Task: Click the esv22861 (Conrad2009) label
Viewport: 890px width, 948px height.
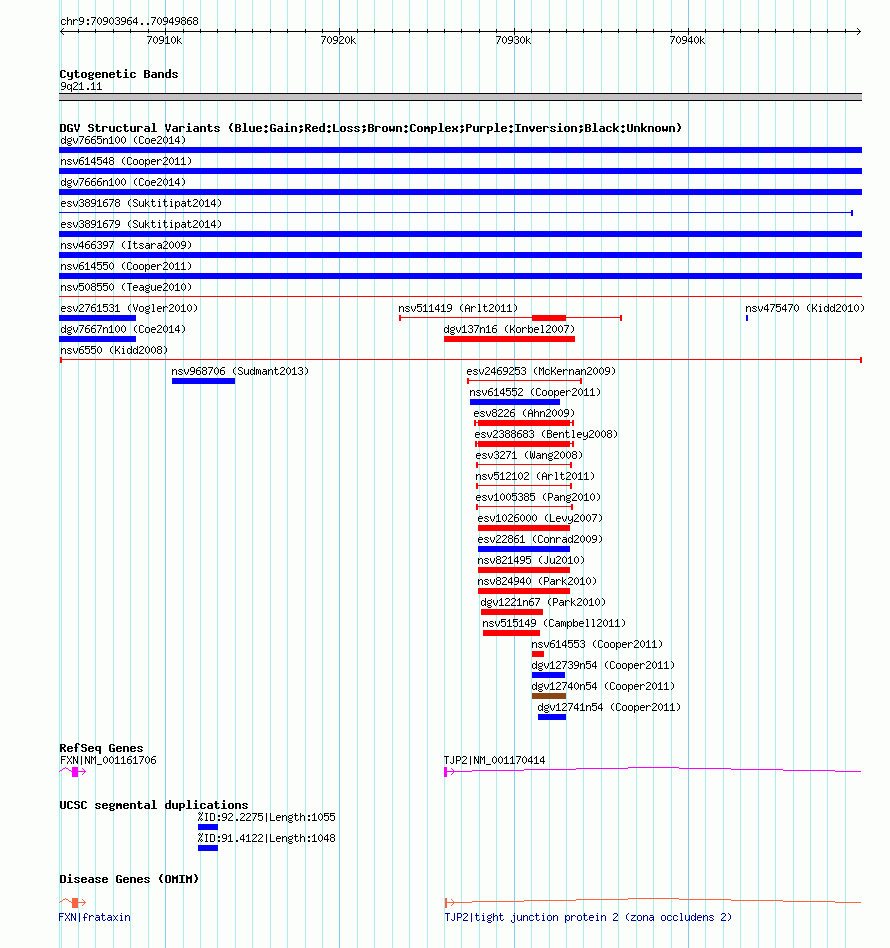Action: 540,539
